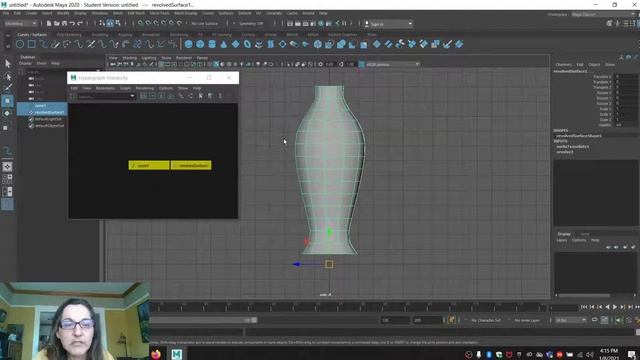
Task: Click the NURBS torus shelf icon
Action: (247, 44)
